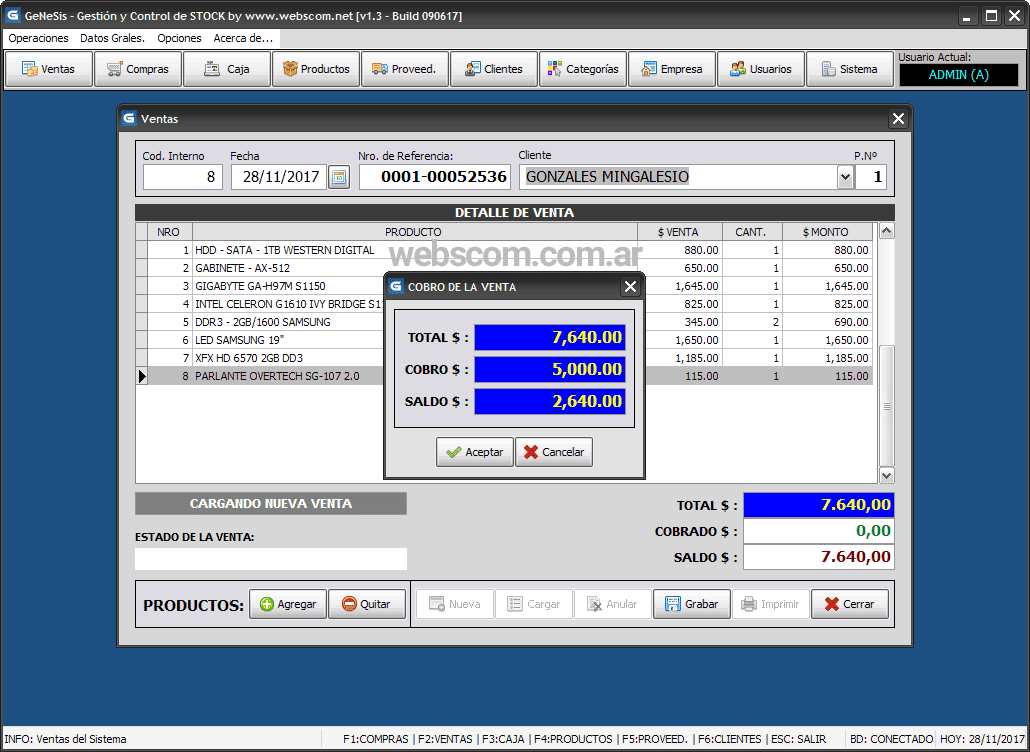Screen dimensions: 1030x752
Task: Open the Operaciones menu
Action: pos(39,38)
